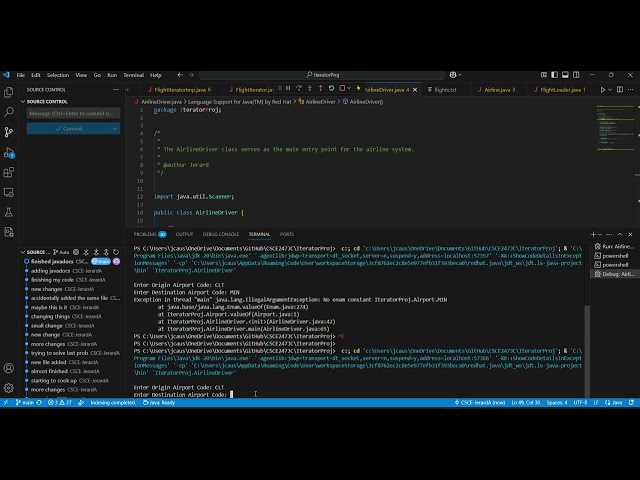
Task: Open the Search view in activity bar
Action: [9, 112]
